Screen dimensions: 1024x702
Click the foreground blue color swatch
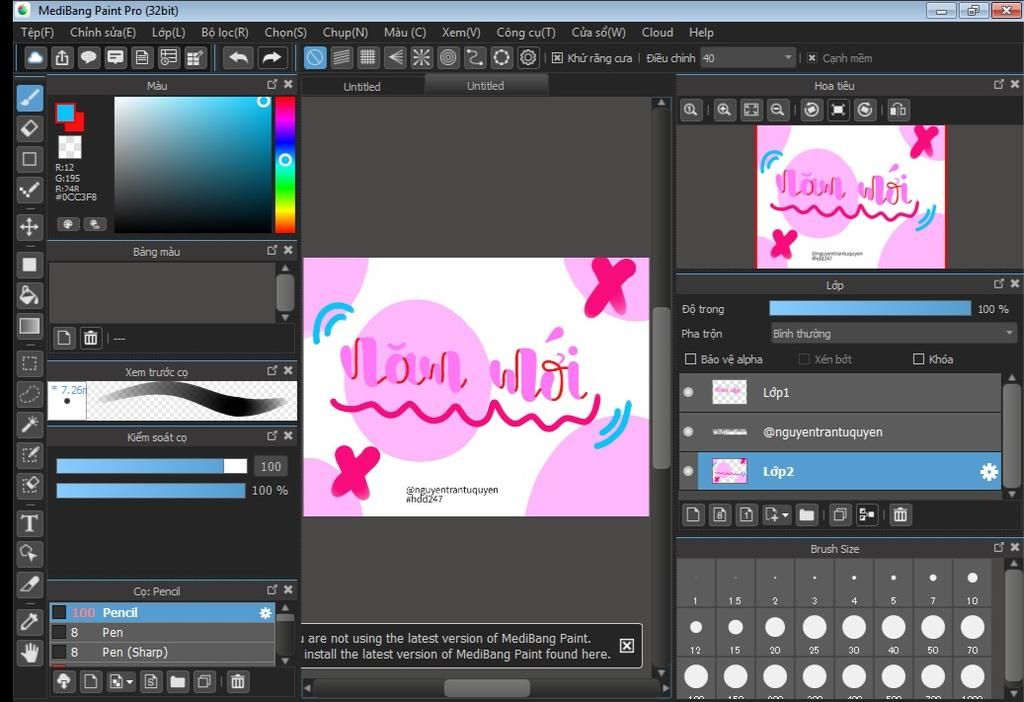click(x=65, y=112)
